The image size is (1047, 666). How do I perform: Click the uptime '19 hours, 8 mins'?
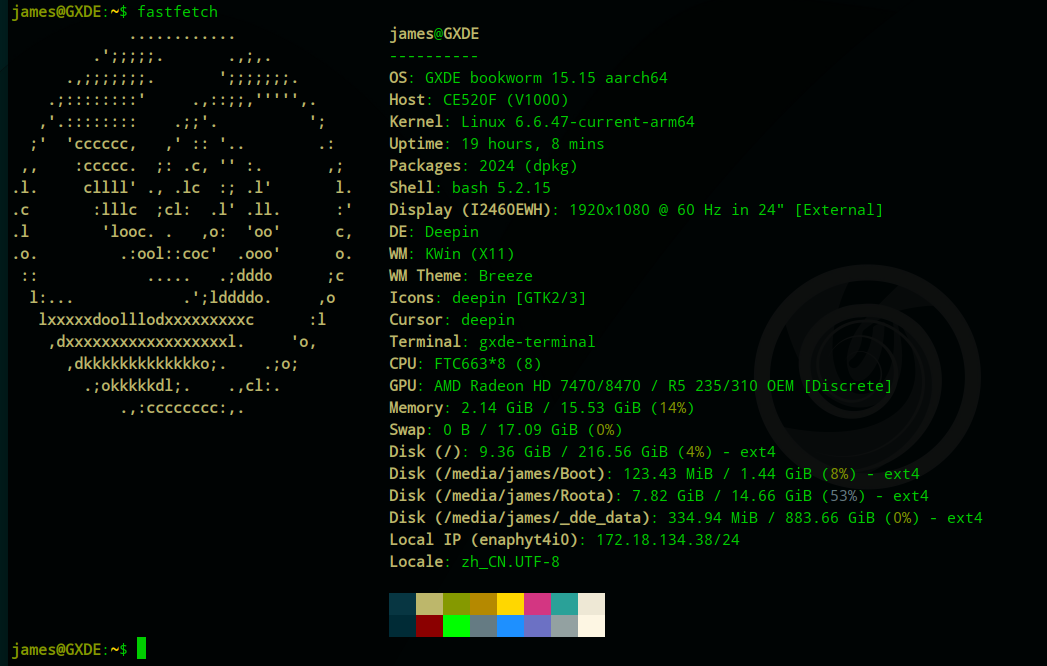[x=533, y=144]
